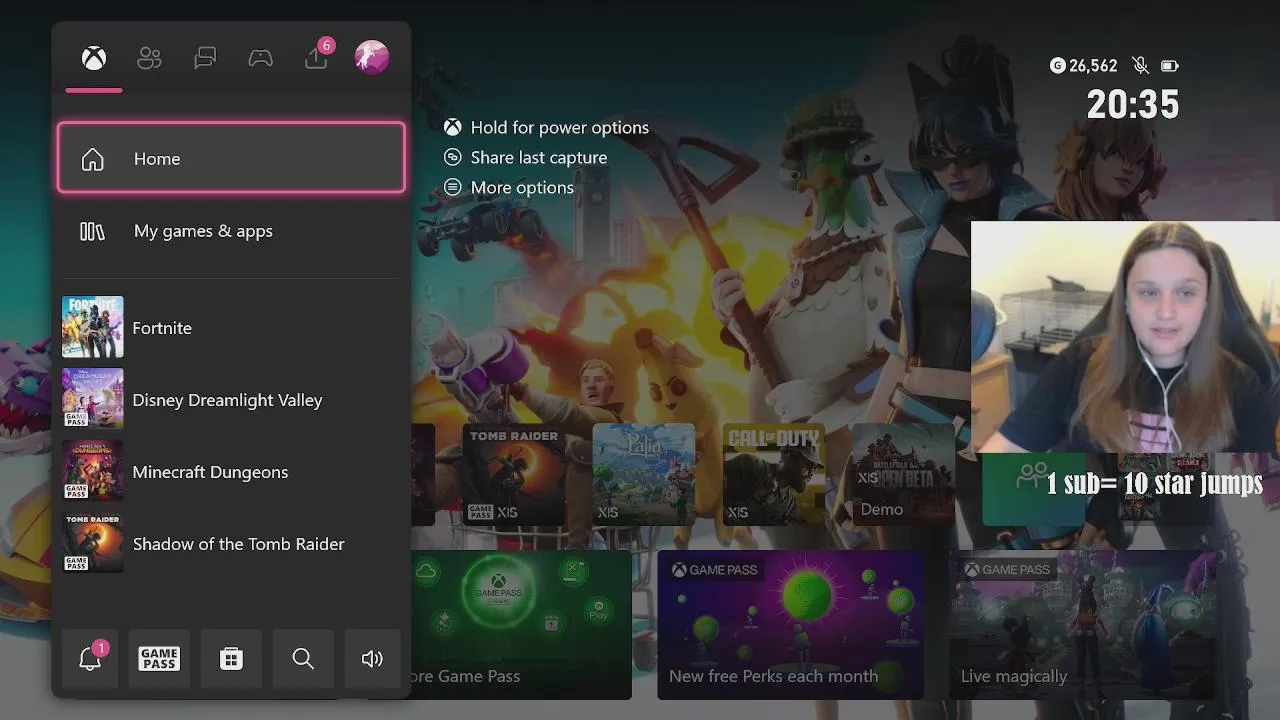Click Hold for power options hint
Screen dimensions: 1280x720
(560, 128)
